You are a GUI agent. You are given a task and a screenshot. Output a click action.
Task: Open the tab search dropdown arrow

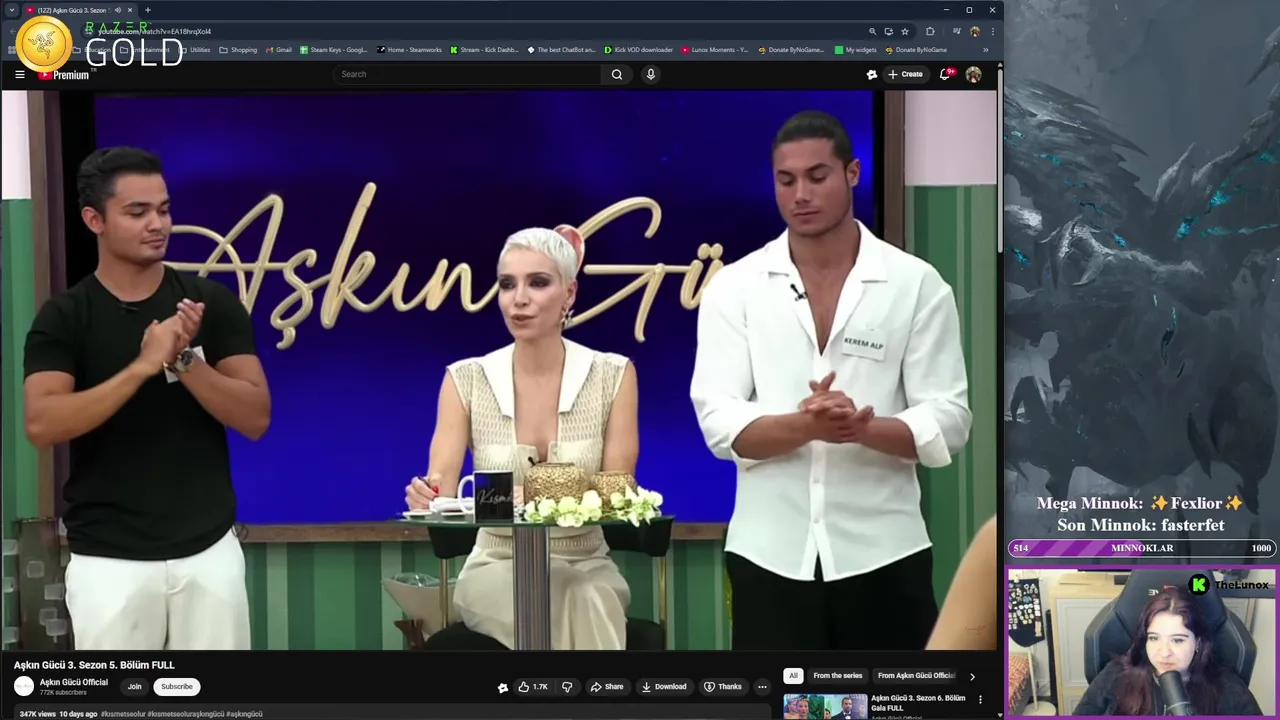pyautogui.click(x=12, y=10)
